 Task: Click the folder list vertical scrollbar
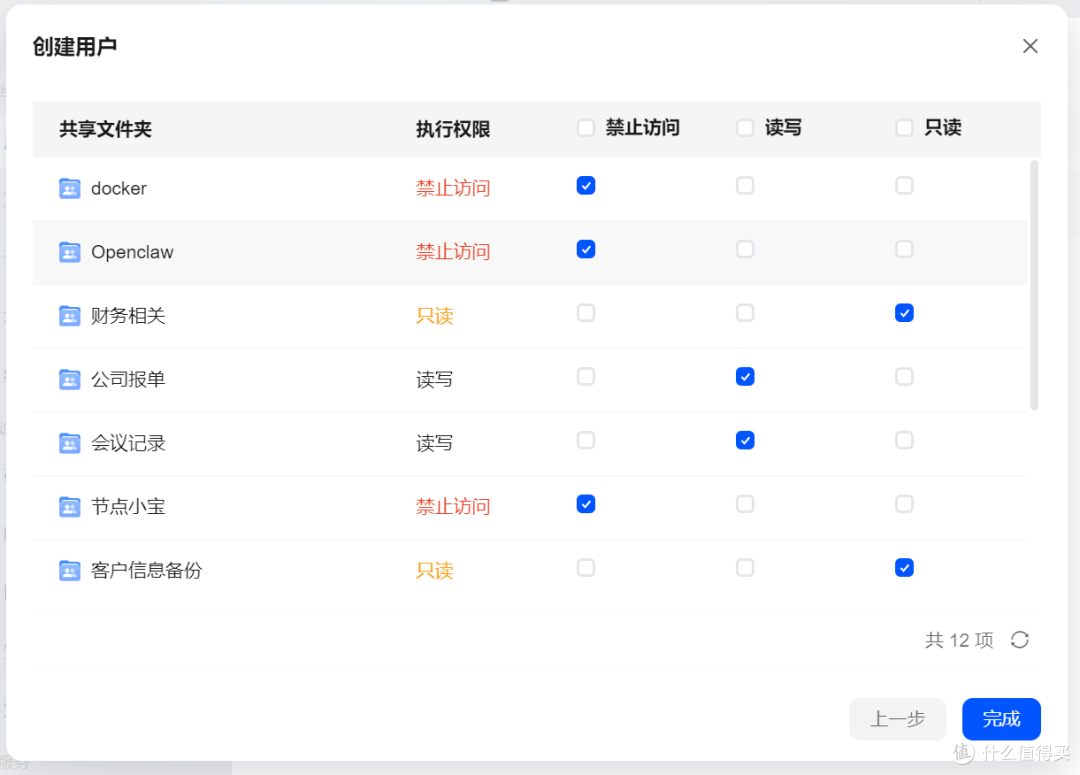(x=1034, y=285)
